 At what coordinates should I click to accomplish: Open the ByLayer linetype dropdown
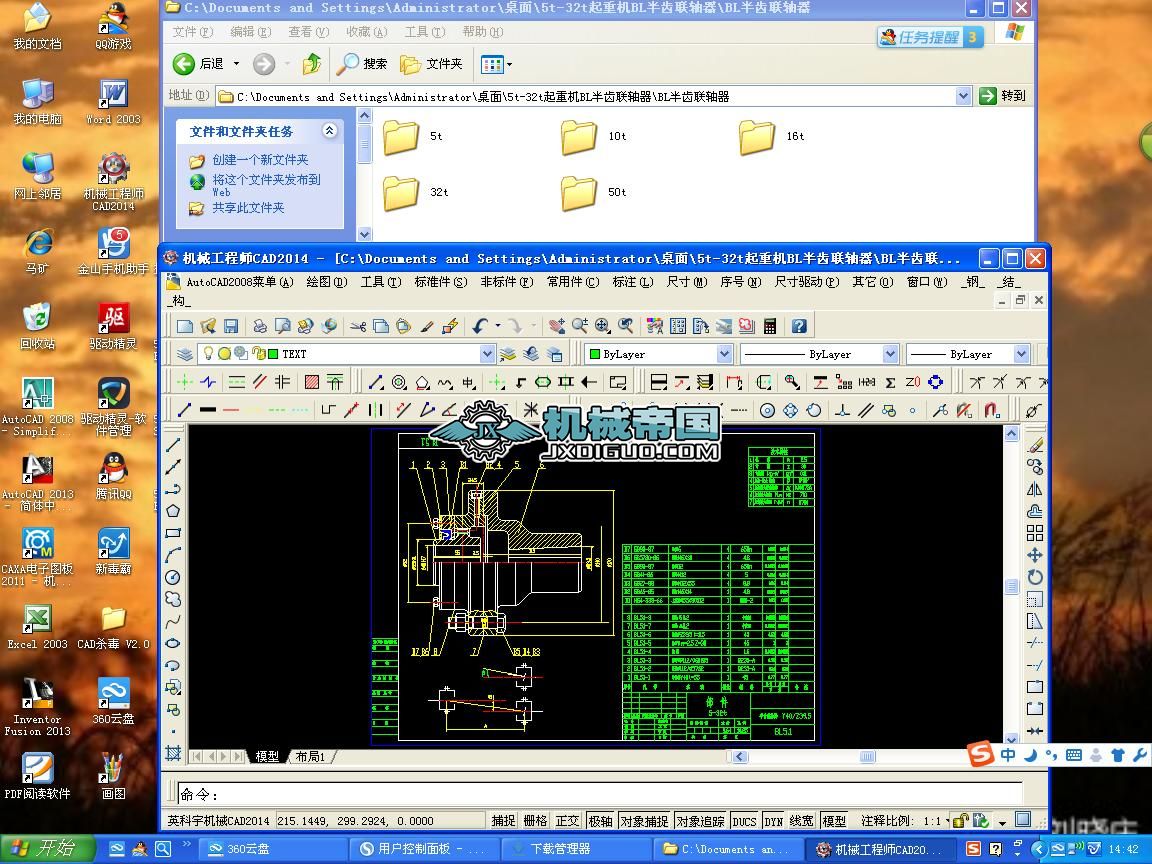point(890,354)
